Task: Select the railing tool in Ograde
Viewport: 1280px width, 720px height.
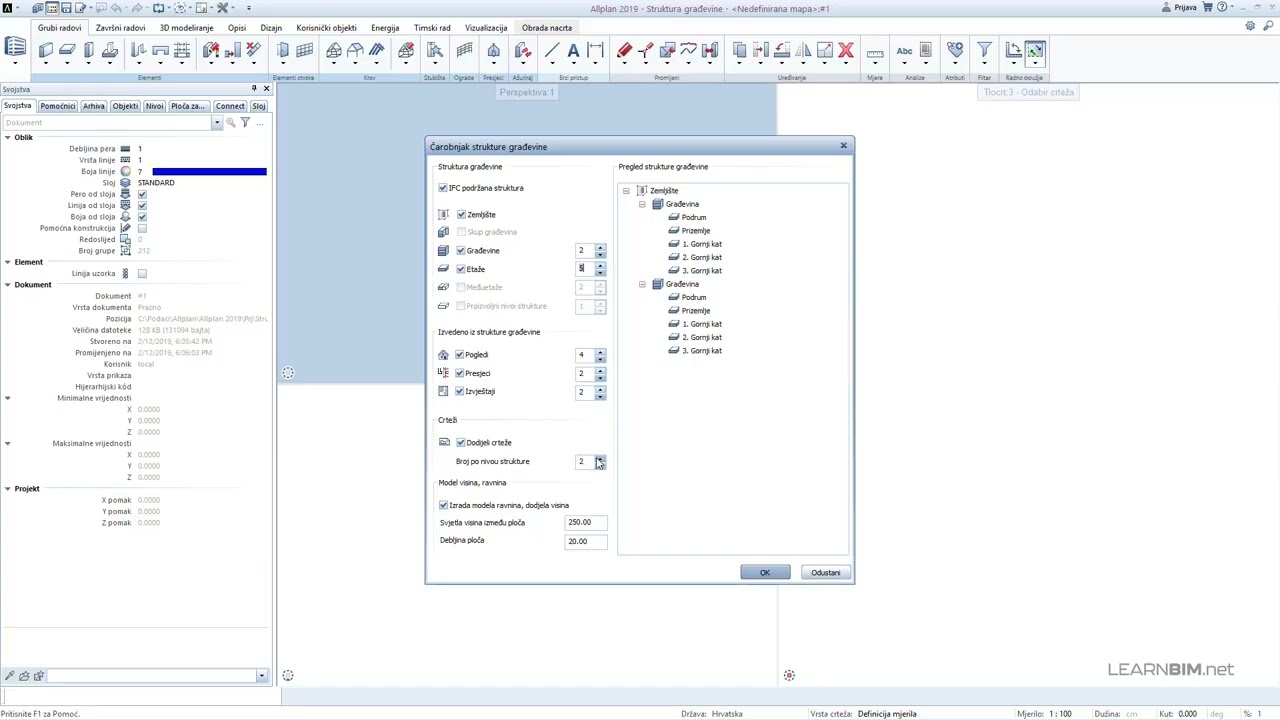Action: [x=464, y=50]
